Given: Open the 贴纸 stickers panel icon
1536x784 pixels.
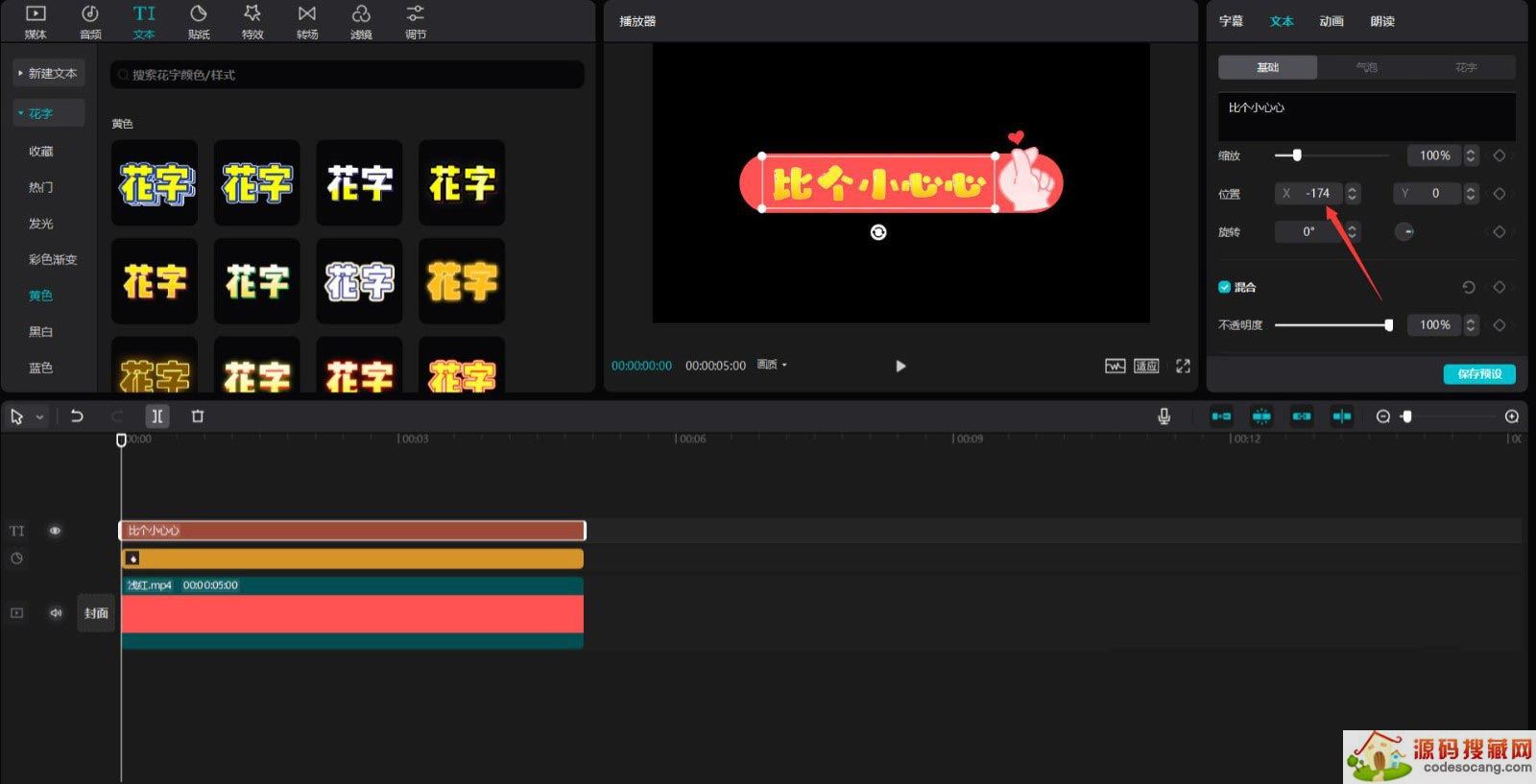Looking at the screenshot, I should point(199,21).
